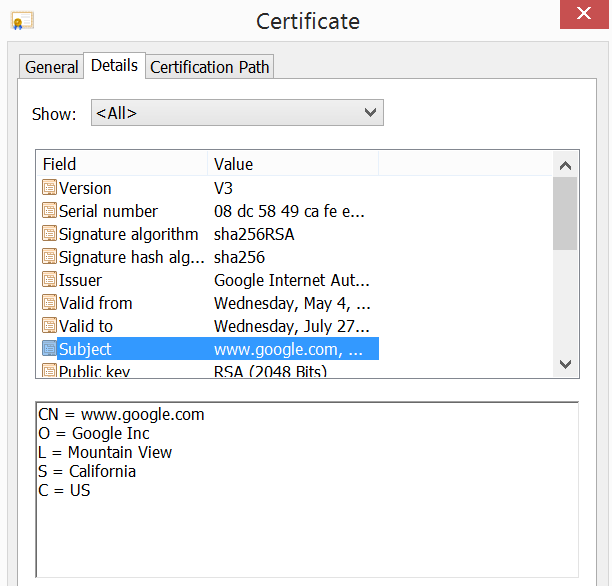The width and height of the screenshot is (612, 586).
Task: Select the Details tab
Action: (114, 65)
